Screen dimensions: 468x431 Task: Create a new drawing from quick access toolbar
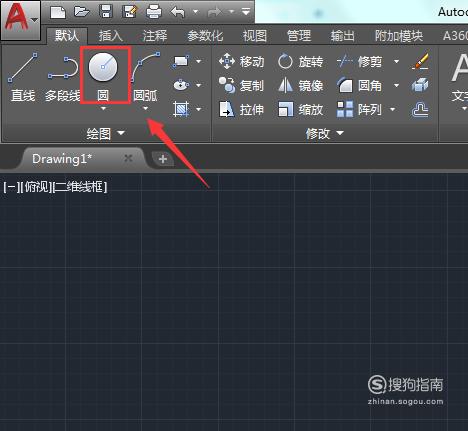point(58,12)
